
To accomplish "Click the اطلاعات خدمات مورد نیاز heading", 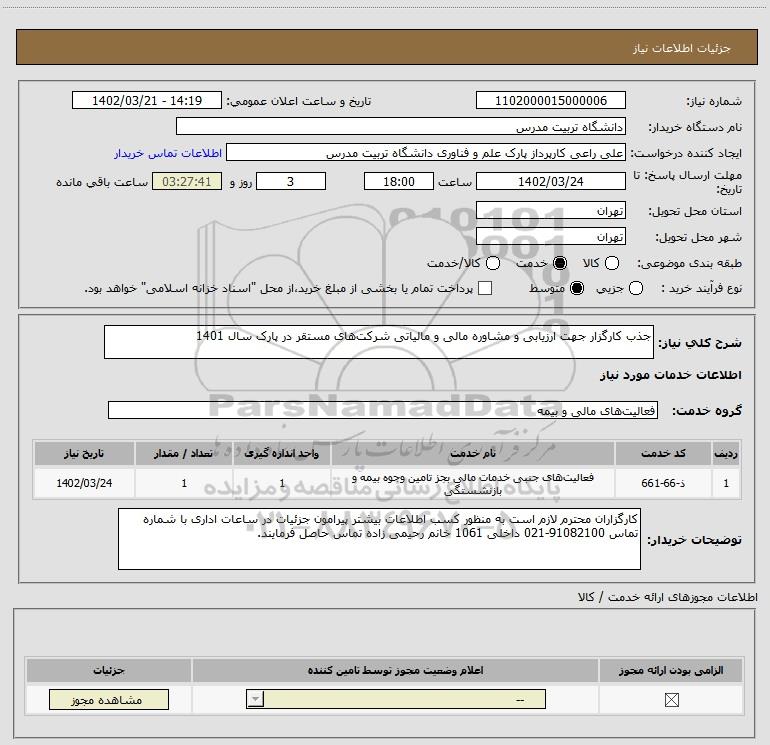I will pos(670,375).
